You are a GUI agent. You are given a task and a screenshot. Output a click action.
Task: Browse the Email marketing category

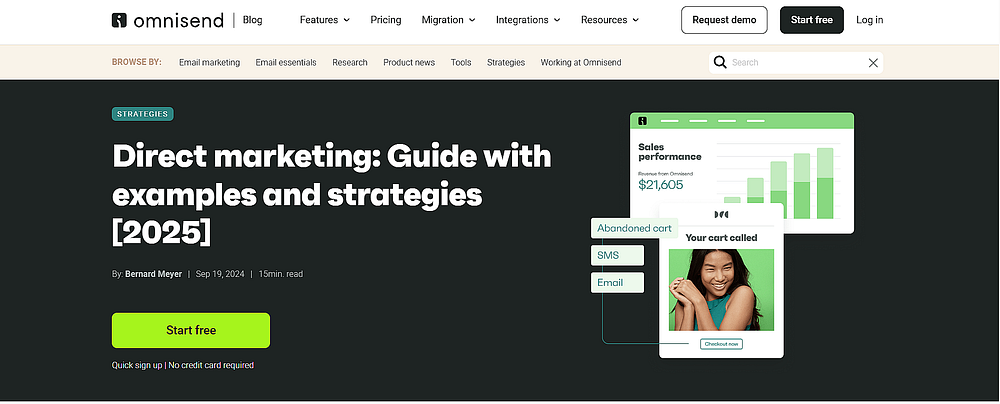click(x=209, y=63)
